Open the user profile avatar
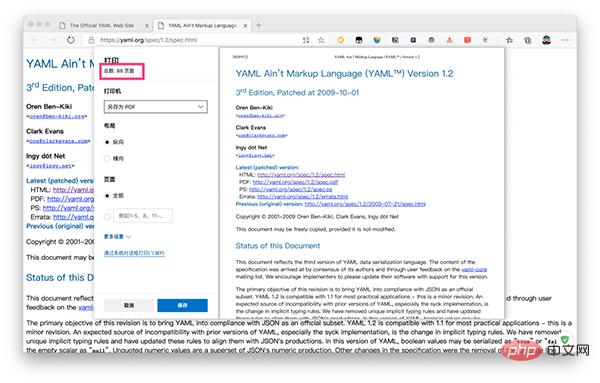The image size is (600, 383). coord(546,40)
